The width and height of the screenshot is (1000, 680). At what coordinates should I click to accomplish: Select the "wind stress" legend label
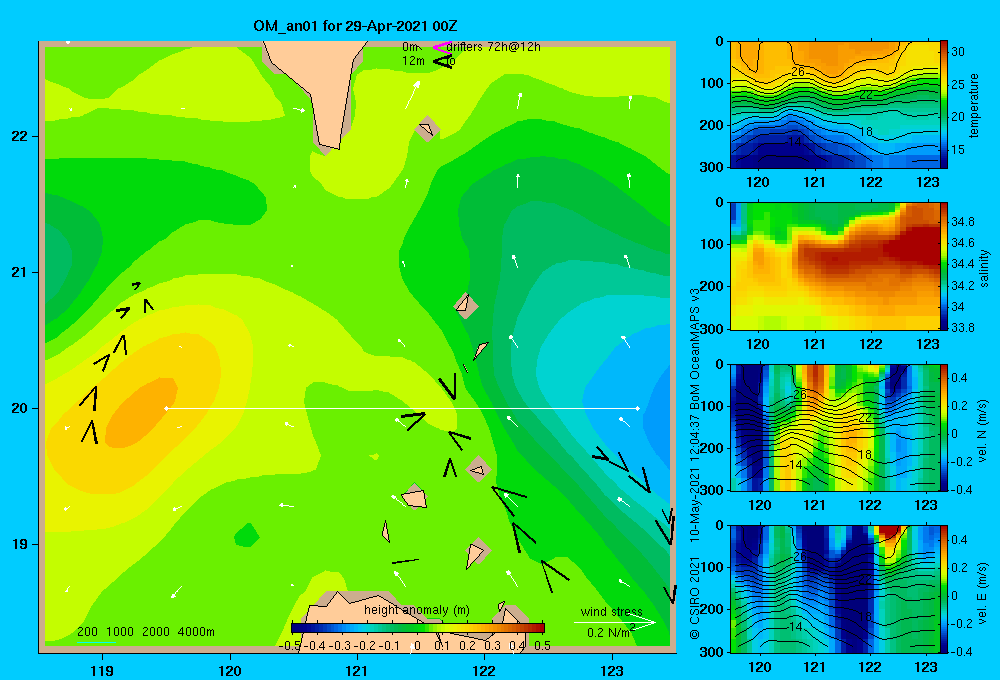click(612, 611)
